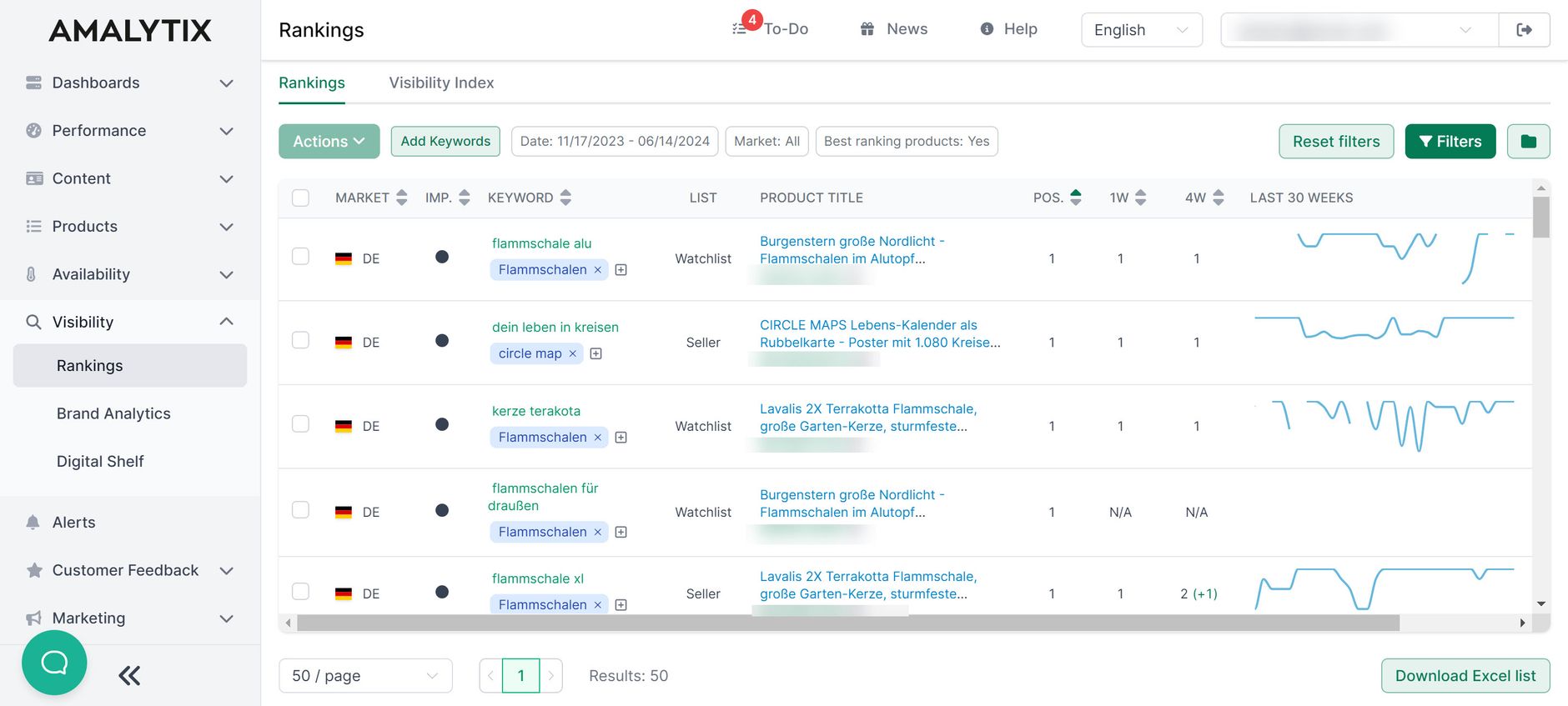Check the flammschalen für draußen row
The height and width of the screenshot is (706, 1568).
coord(300,510)
